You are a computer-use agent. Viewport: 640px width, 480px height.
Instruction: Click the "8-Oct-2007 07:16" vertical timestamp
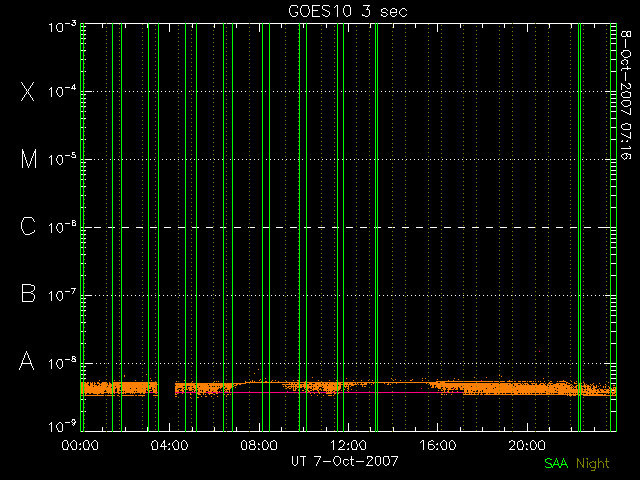pos(626,95)
